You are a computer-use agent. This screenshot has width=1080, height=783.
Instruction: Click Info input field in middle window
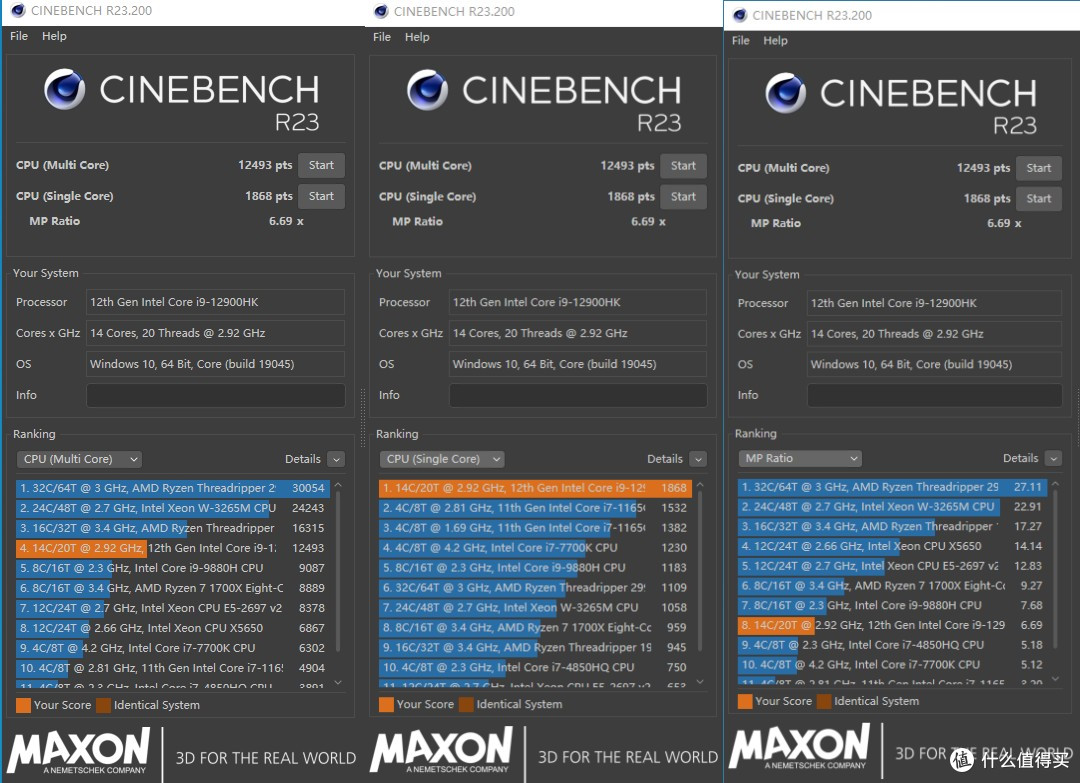tap(578, 395)
